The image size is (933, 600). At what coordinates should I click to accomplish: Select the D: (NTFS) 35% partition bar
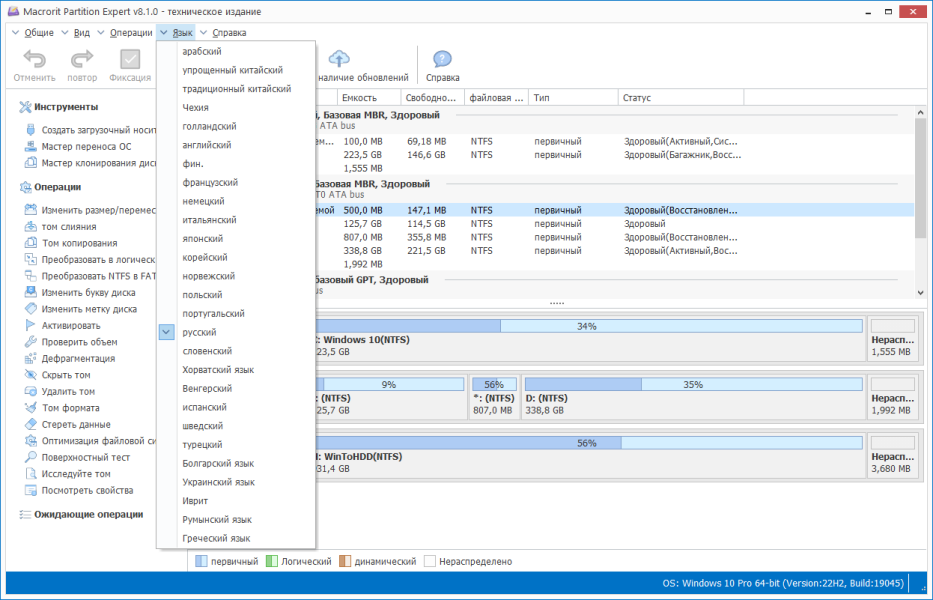tap(693, 385)
